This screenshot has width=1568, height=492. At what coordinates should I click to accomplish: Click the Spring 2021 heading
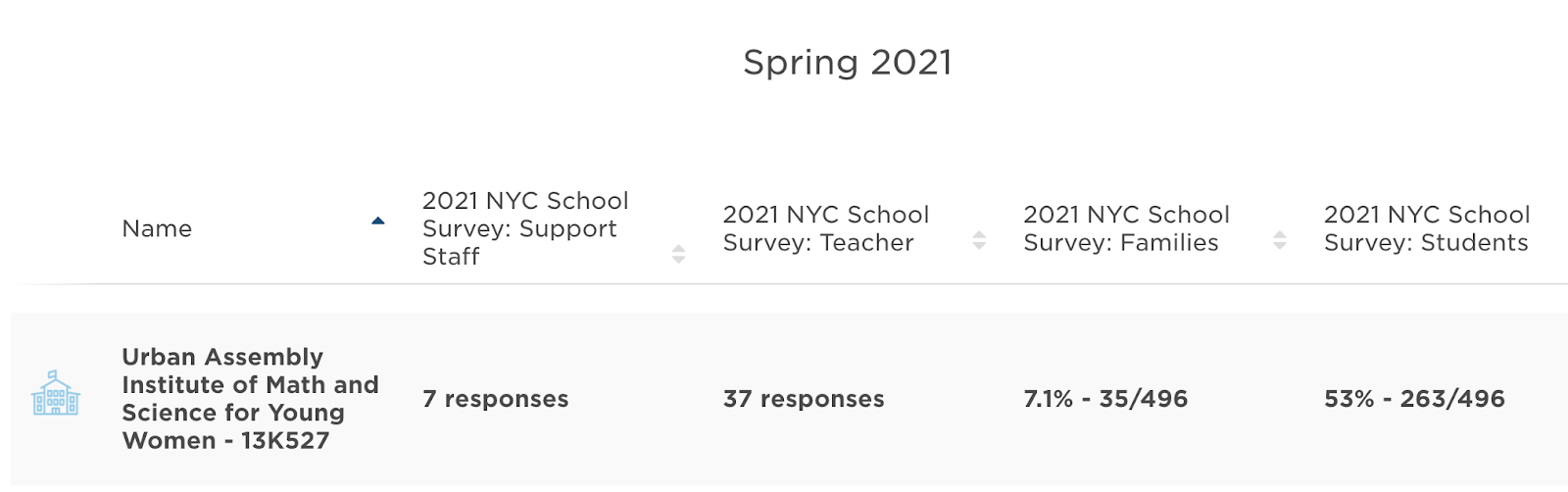pos(848,63)
